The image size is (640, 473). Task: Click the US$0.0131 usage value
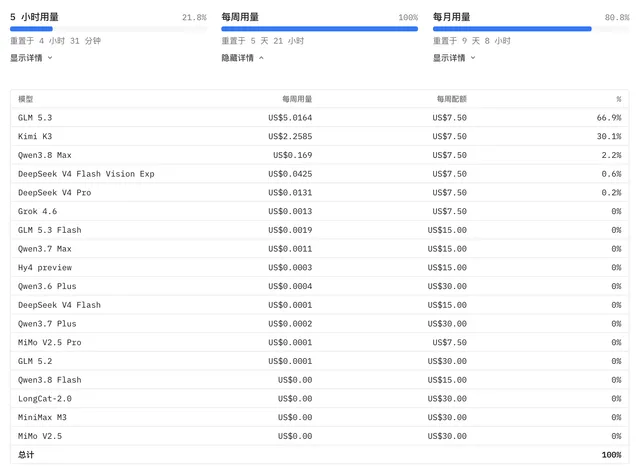pos(290,193)
